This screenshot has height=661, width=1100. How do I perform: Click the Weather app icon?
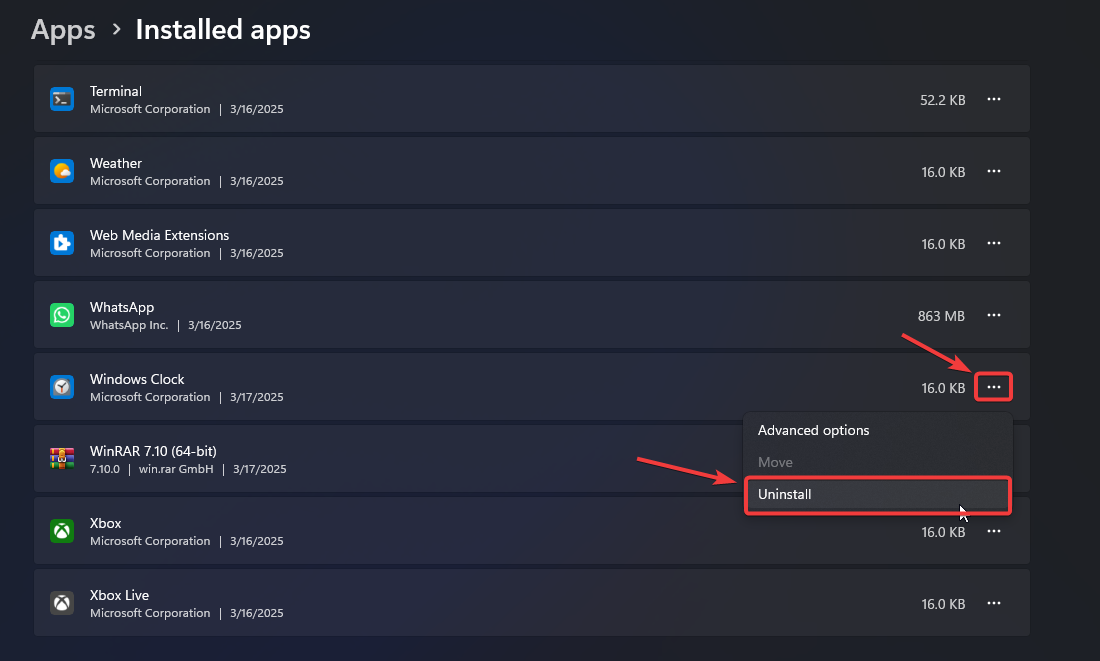pos(62,171)
